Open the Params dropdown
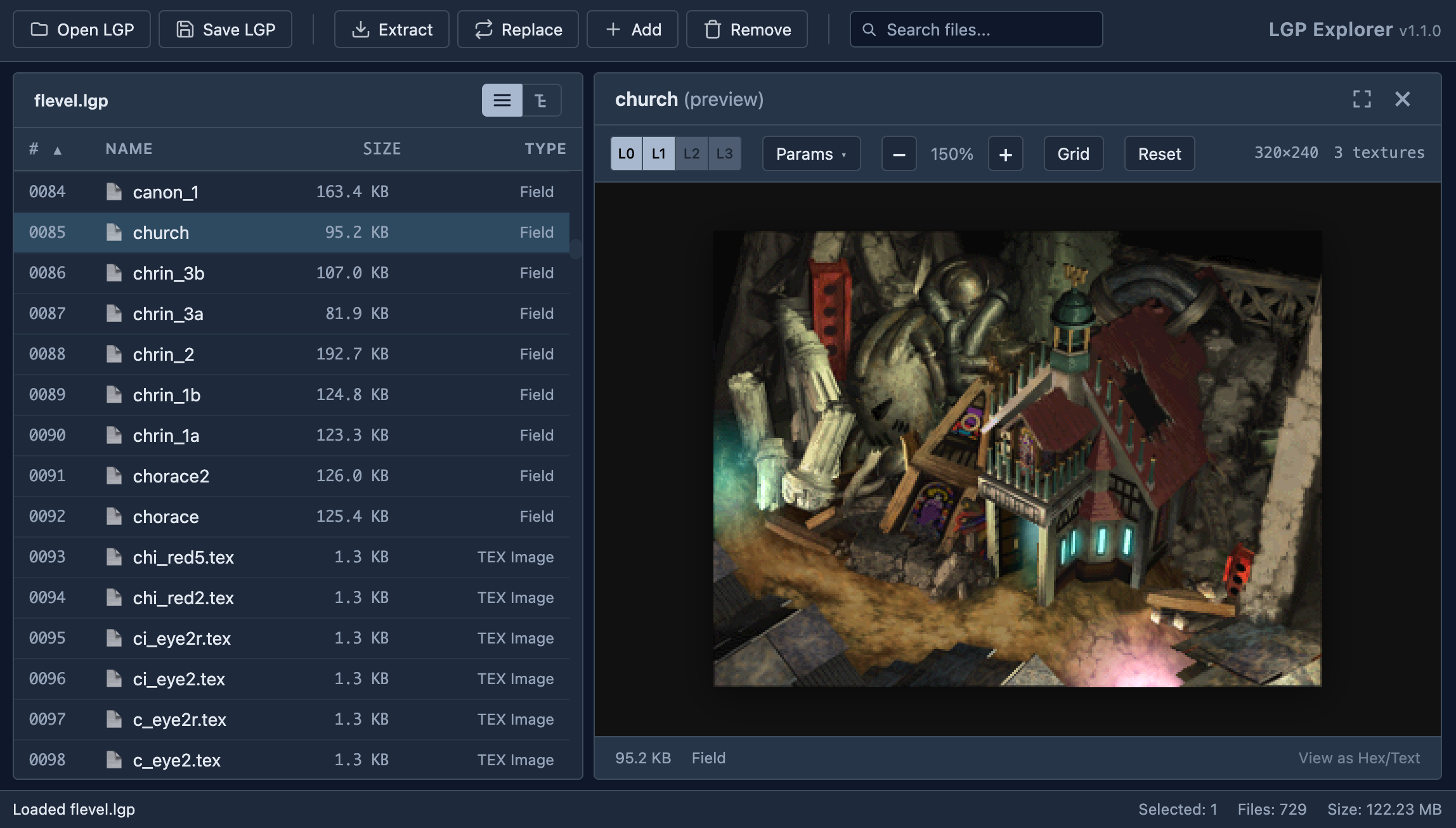 pyautogui.click(x=811, y=153)
